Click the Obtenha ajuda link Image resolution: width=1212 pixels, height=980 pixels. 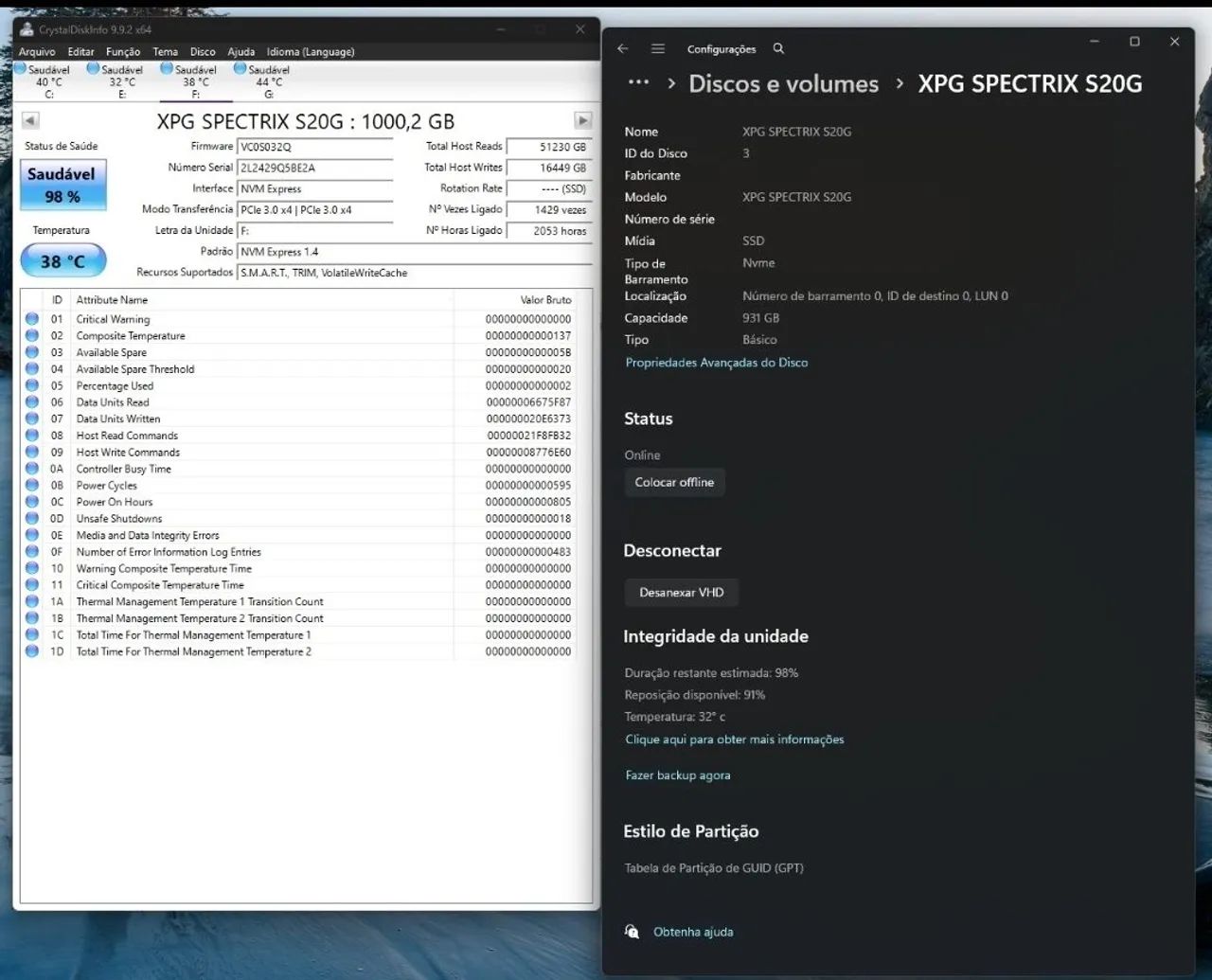pyautogui.click(x=693, y=932)
